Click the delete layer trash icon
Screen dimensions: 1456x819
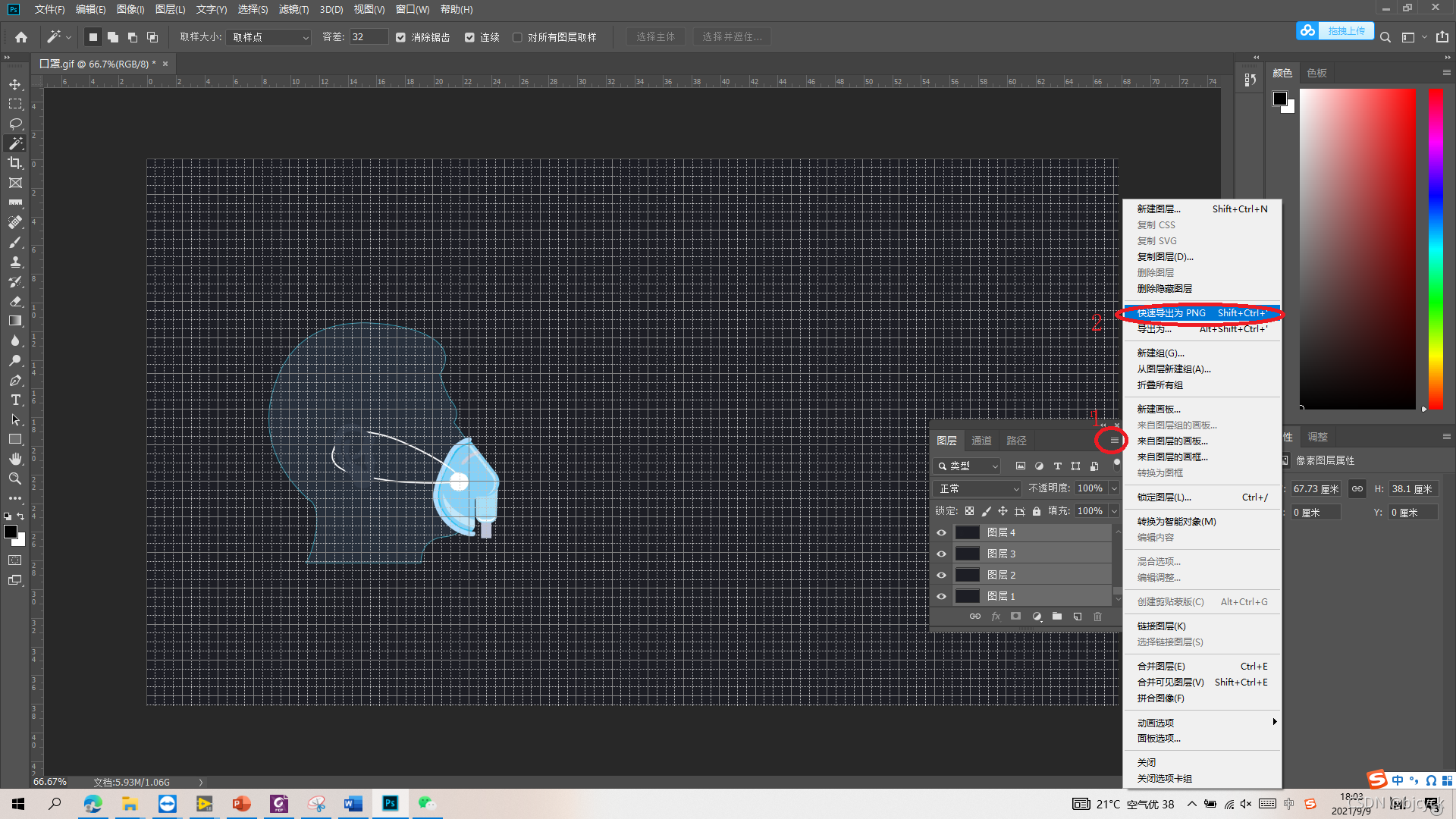pyautogui.click(x=1097, y=617)
